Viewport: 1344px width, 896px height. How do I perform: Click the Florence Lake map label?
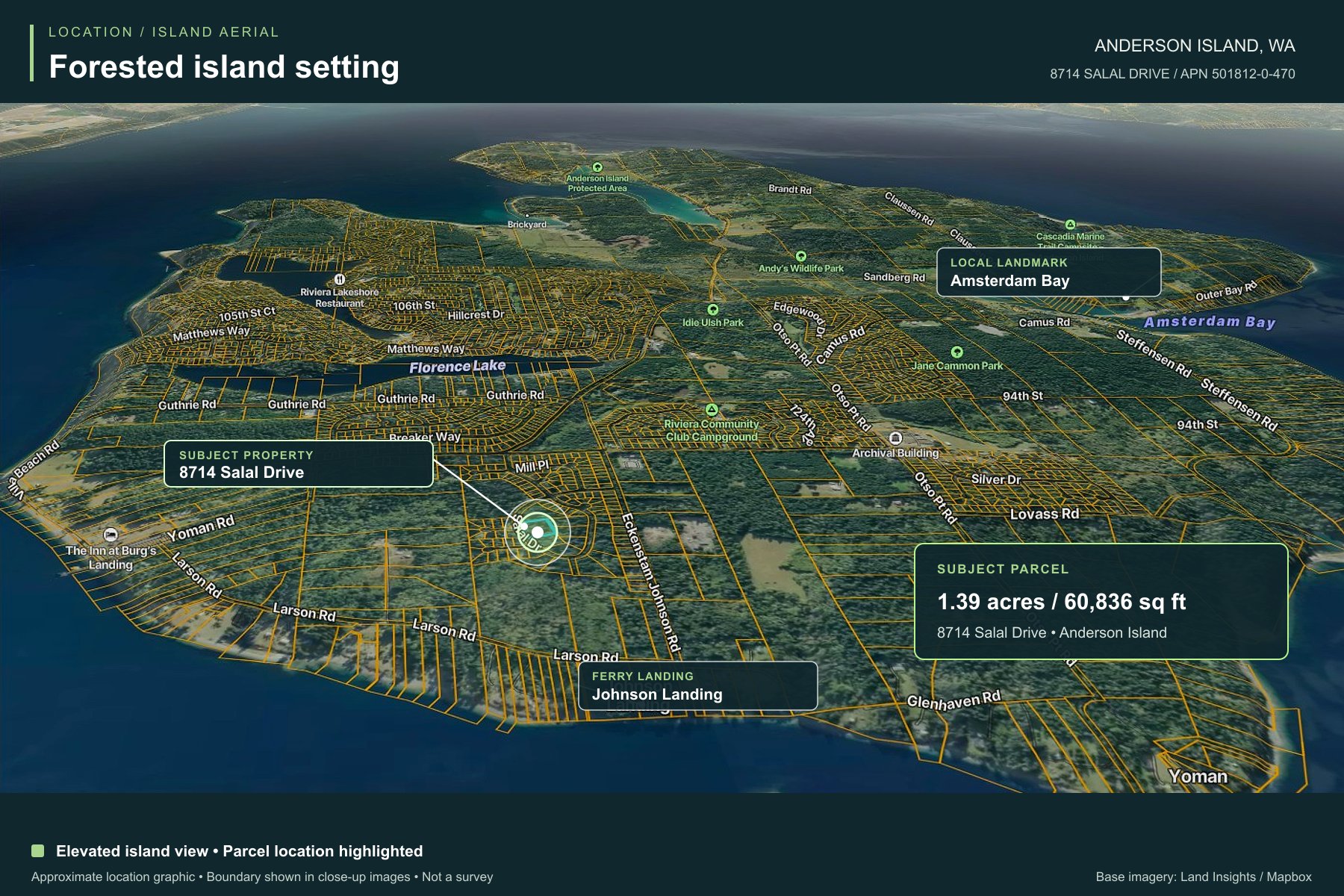click(x=457, y=366)
